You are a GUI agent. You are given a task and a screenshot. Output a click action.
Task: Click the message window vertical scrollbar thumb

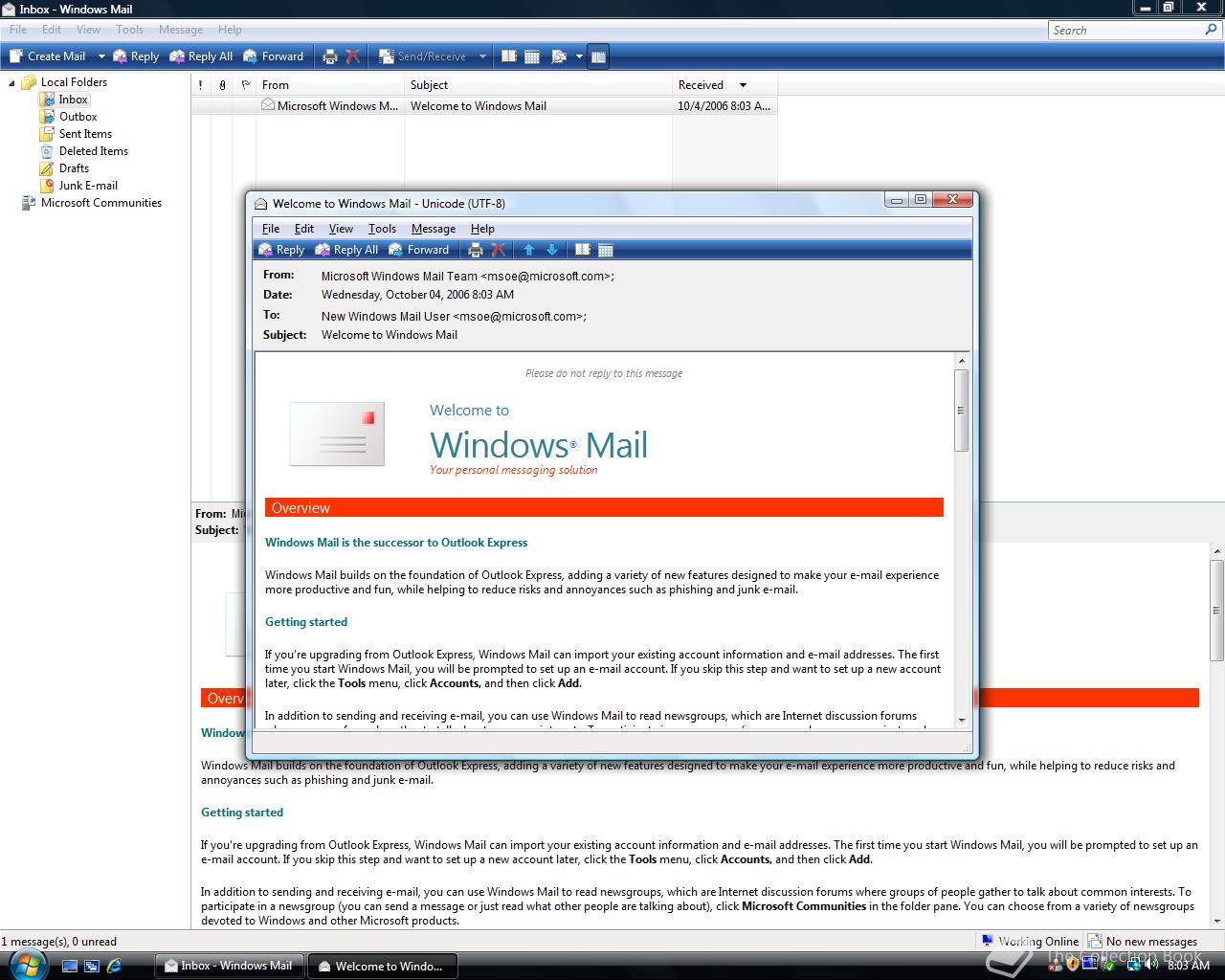point(961,410)
